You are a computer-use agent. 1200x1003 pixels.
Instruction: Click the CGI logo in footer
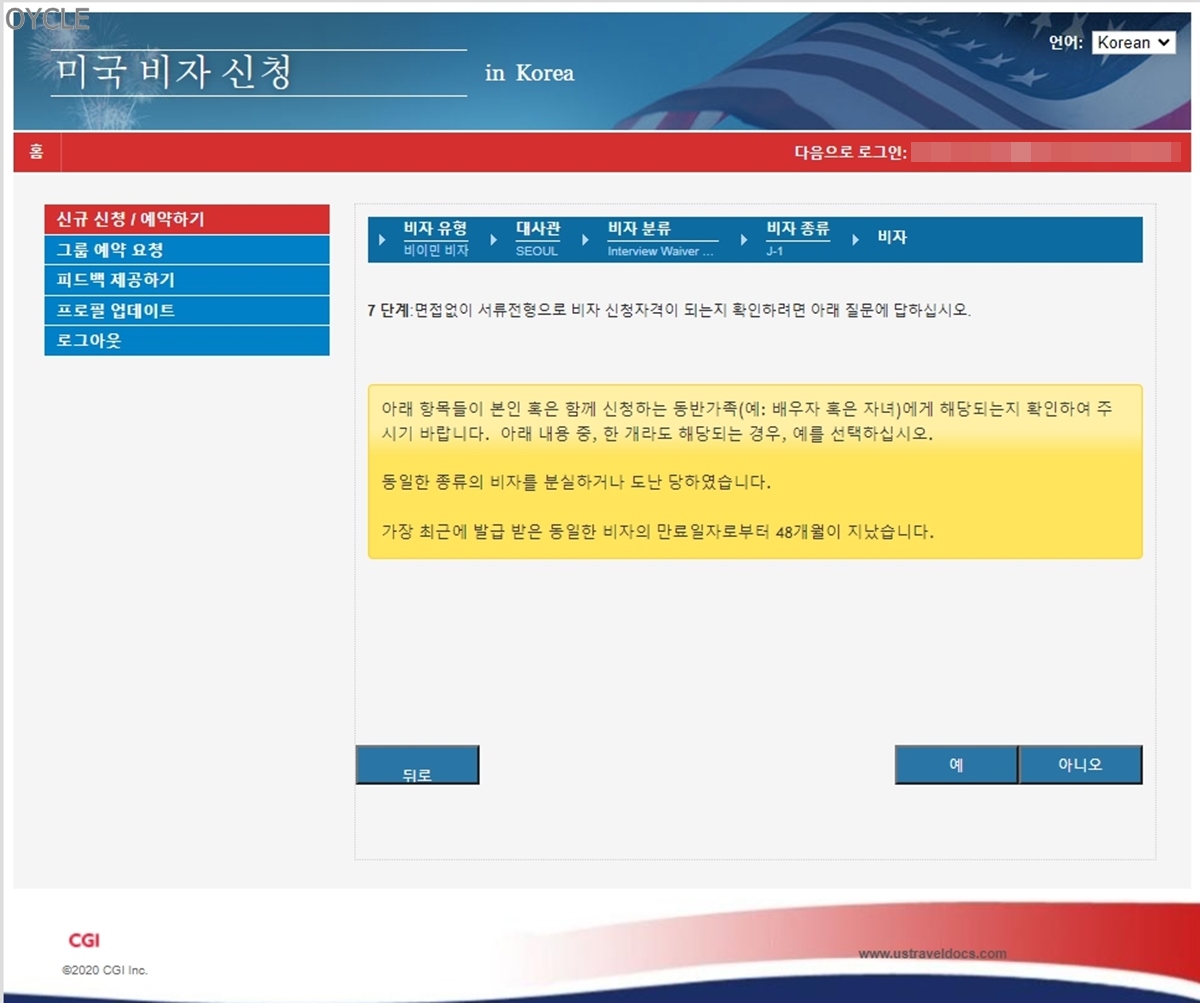point(84,940)
